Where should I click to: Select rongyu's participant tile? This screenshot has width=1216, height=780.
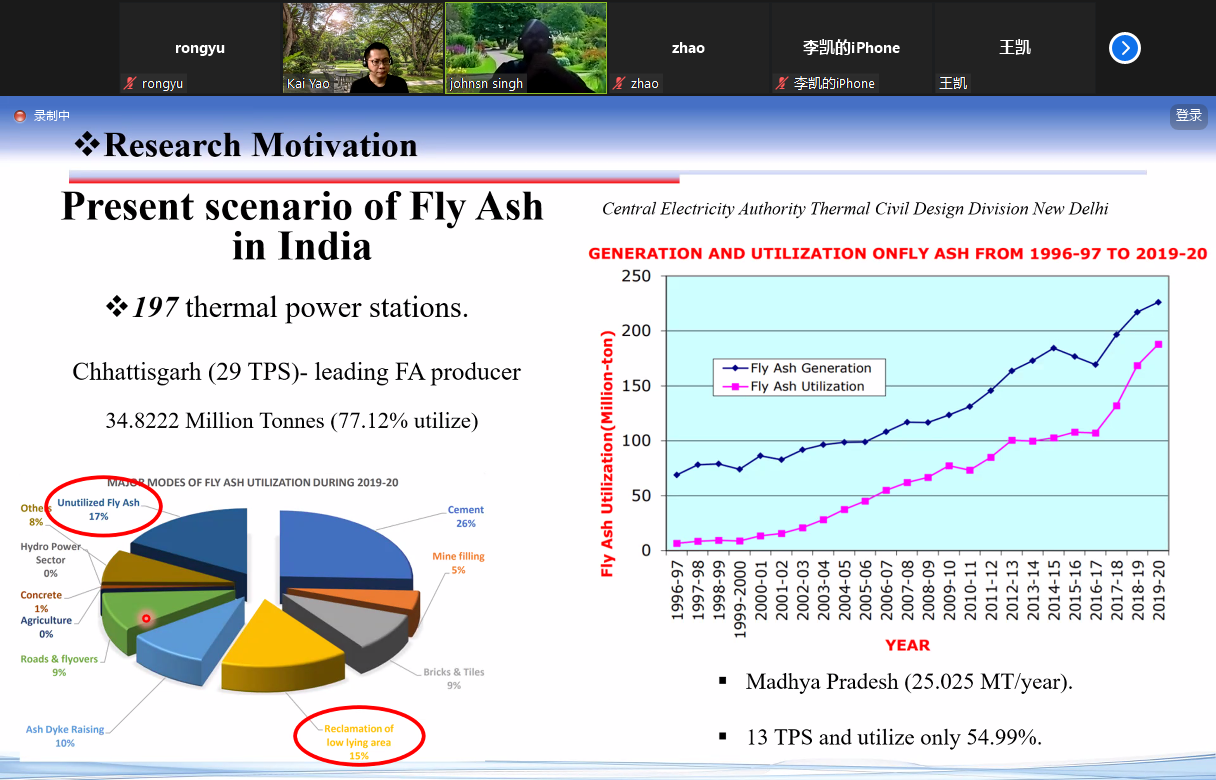(x=200, y=48)
